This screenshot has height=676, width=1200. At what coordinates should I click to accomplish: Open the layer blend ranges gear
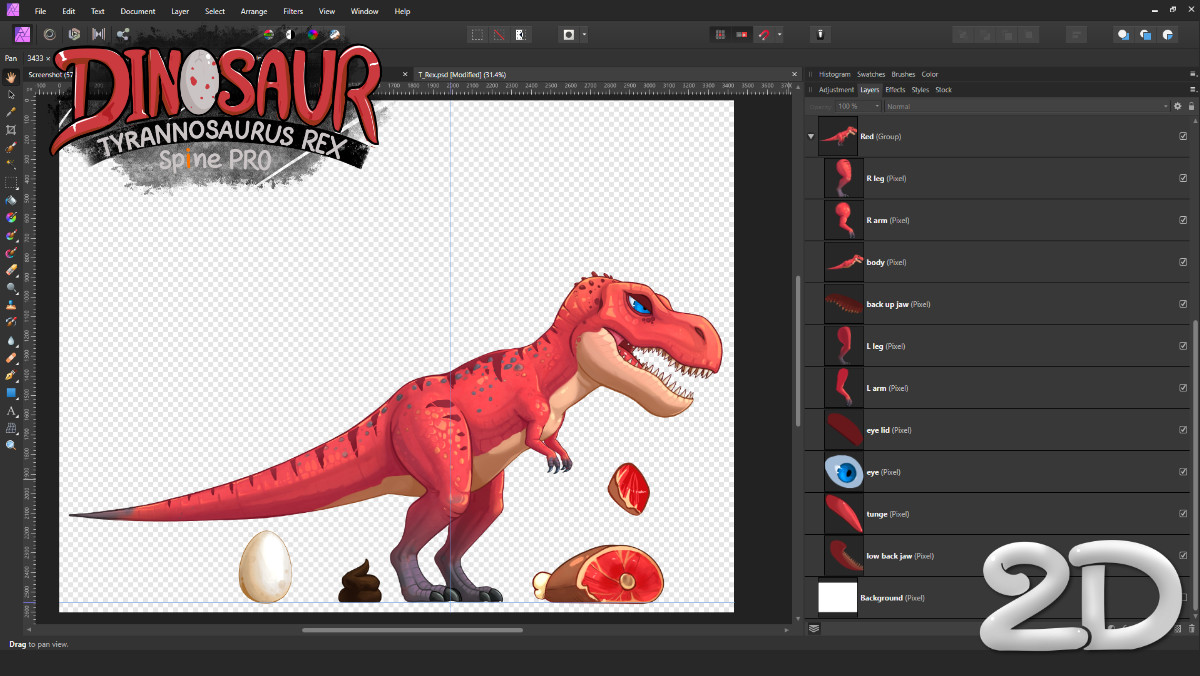[1177, 106]
